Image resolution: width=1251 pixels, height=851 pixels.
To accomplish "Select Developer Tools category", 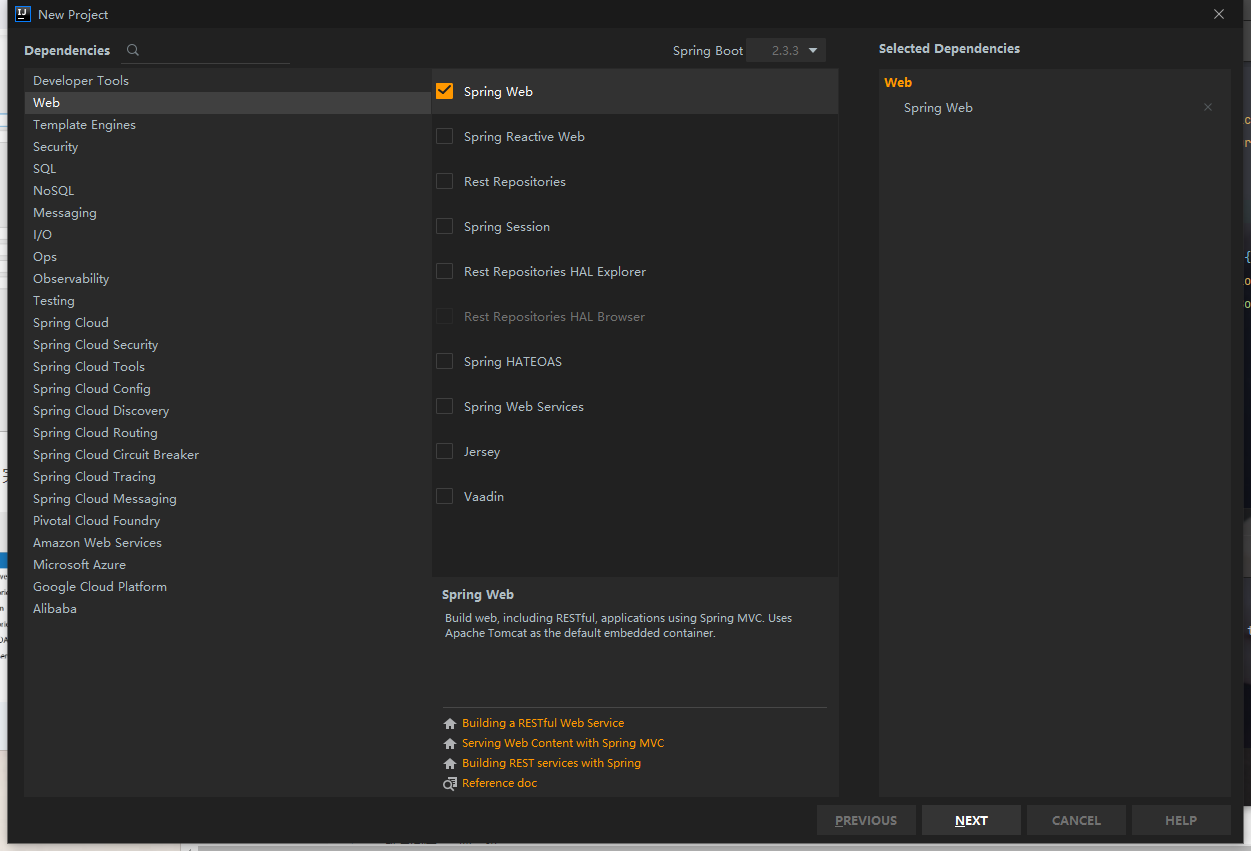I will (x=228, y=80).
